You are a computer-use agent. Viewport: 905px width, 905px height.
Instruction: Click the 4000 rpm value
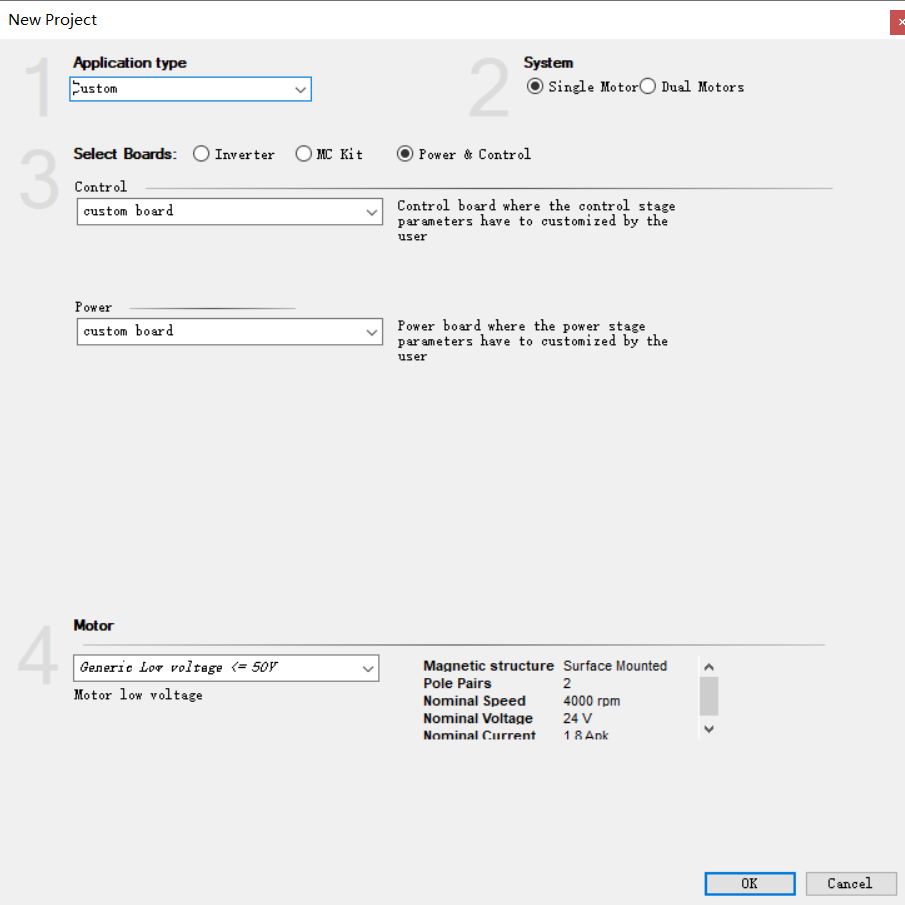click(592, 701)
